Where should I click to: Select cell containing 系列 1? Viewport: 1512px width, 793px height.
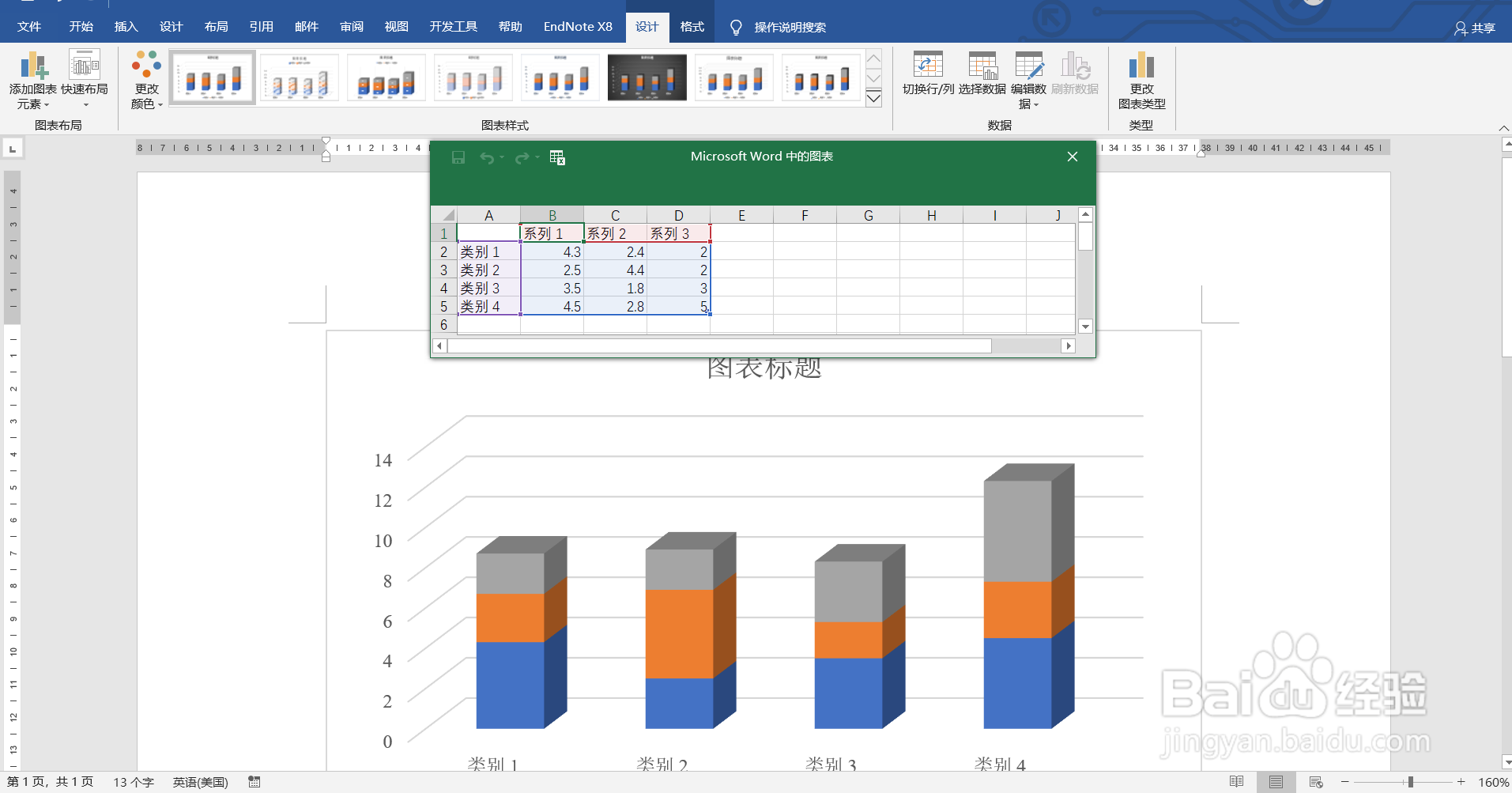point(552,233)
